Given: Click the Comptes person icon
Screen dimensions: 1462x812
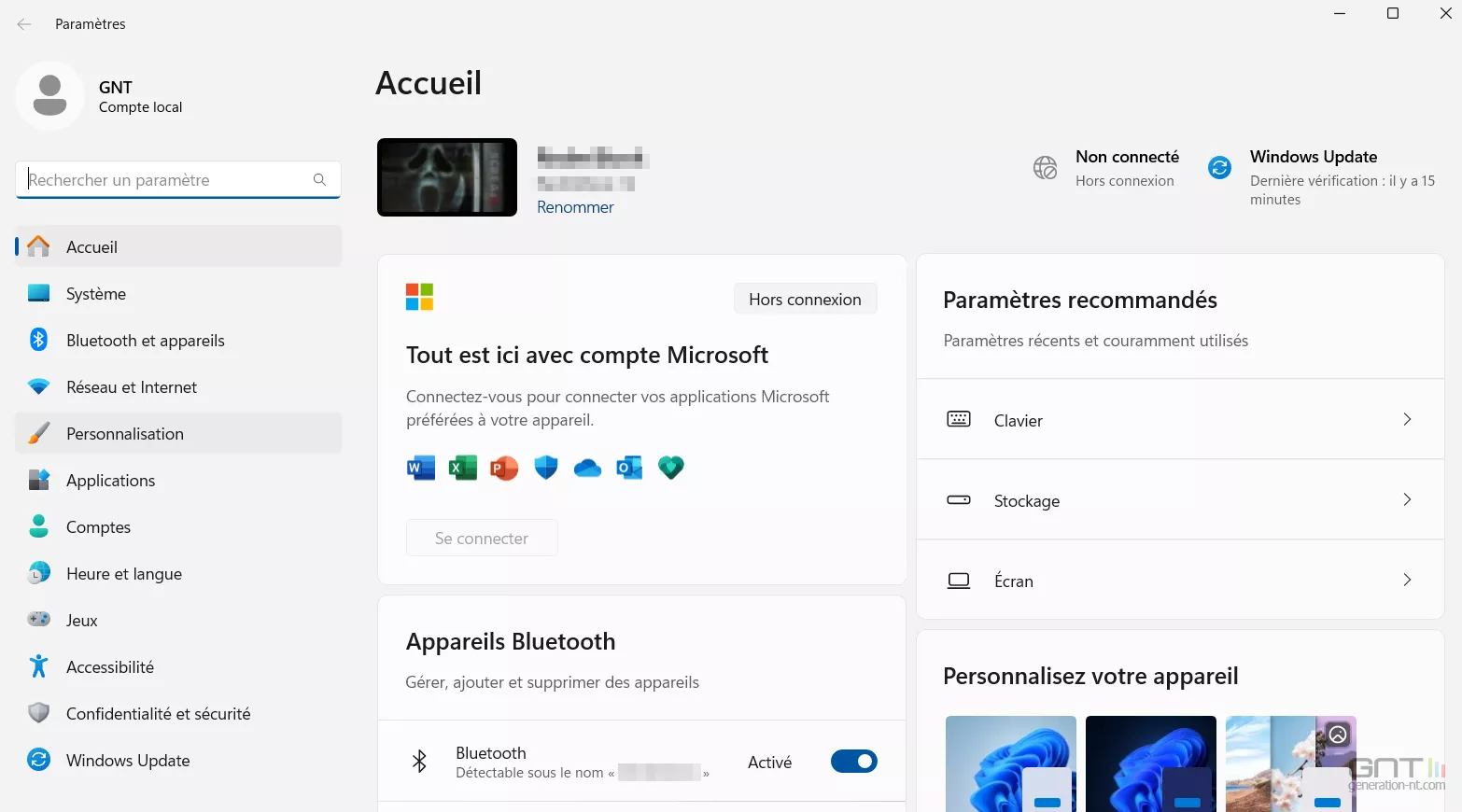Looking at the screenshot, I should (x=38, y=526).
